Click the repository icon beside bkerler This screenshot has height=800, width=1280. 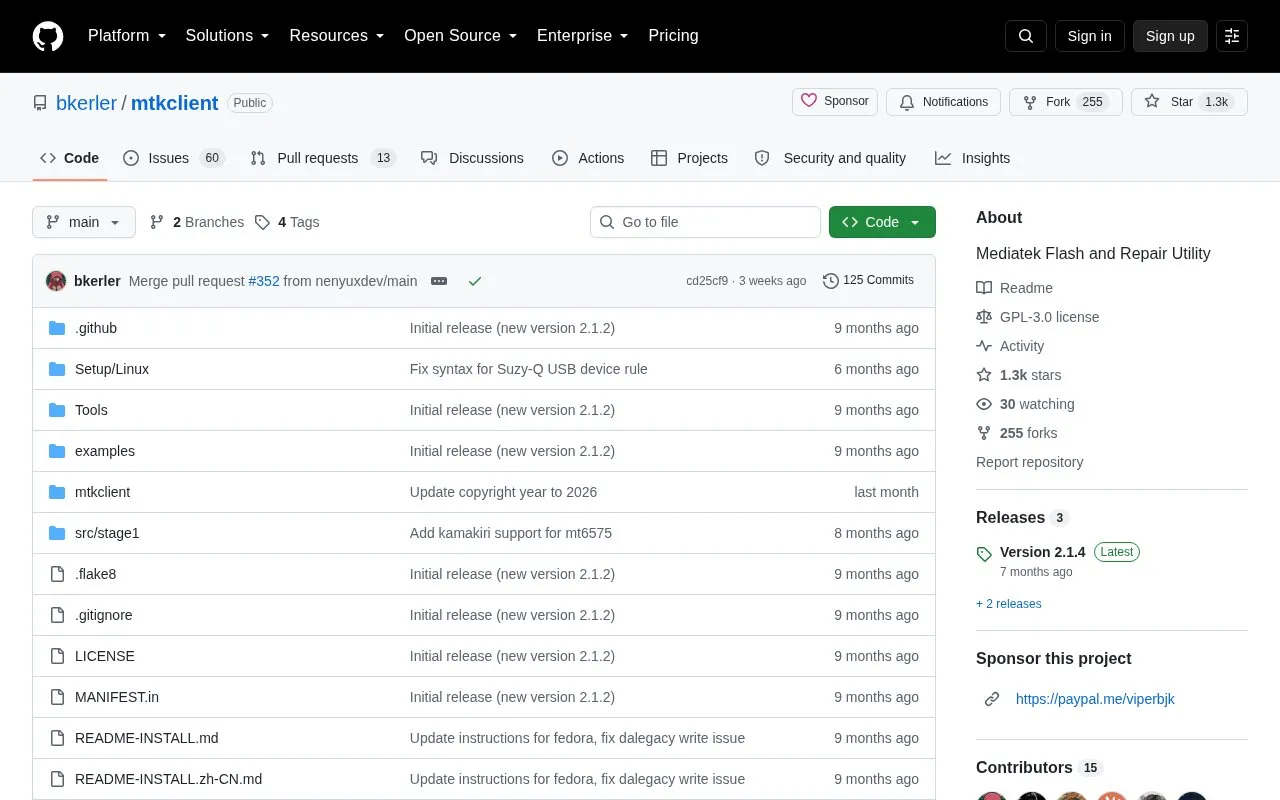point(40,103)
